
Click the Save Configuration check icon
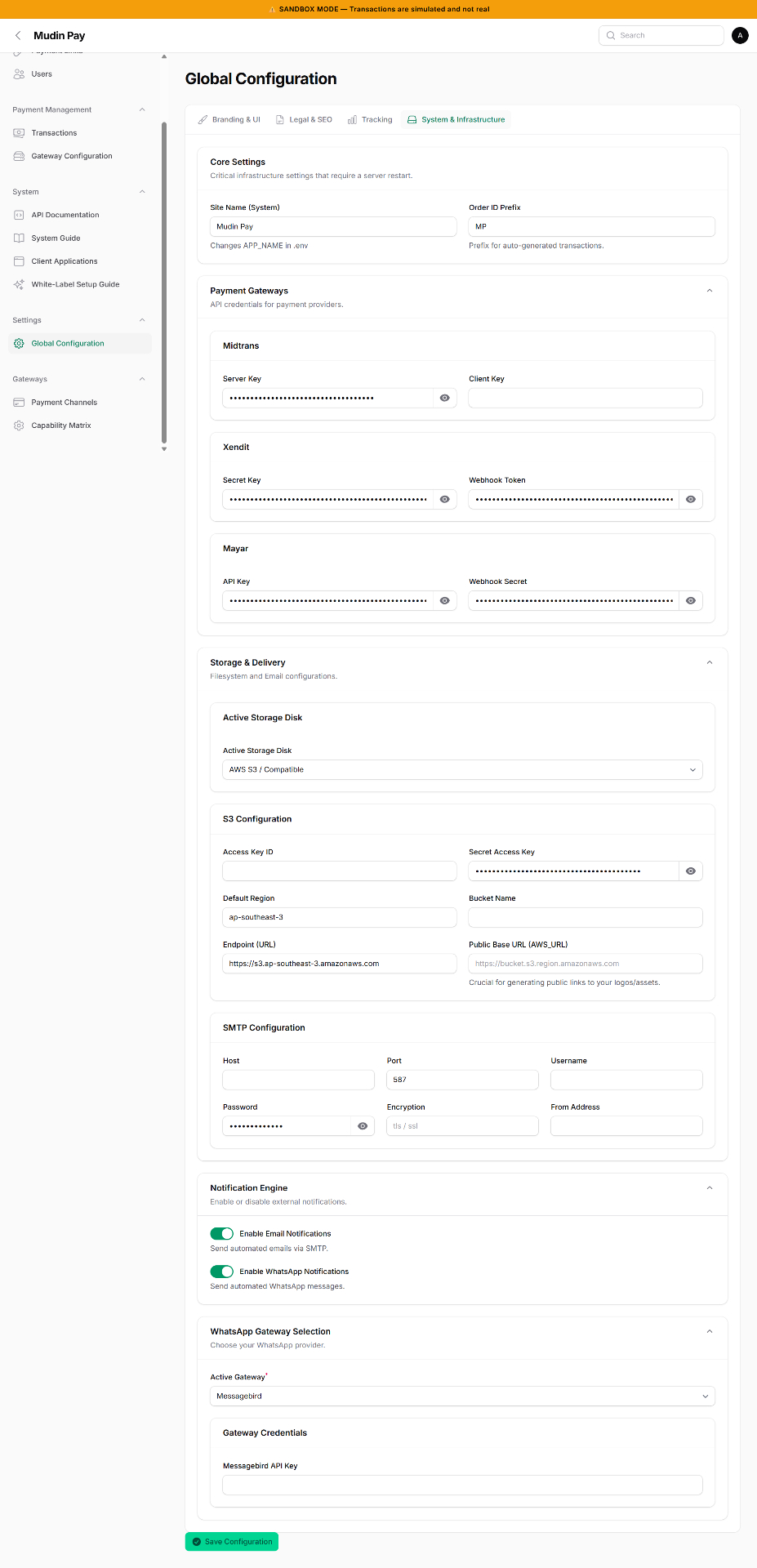click(197, 1542)
